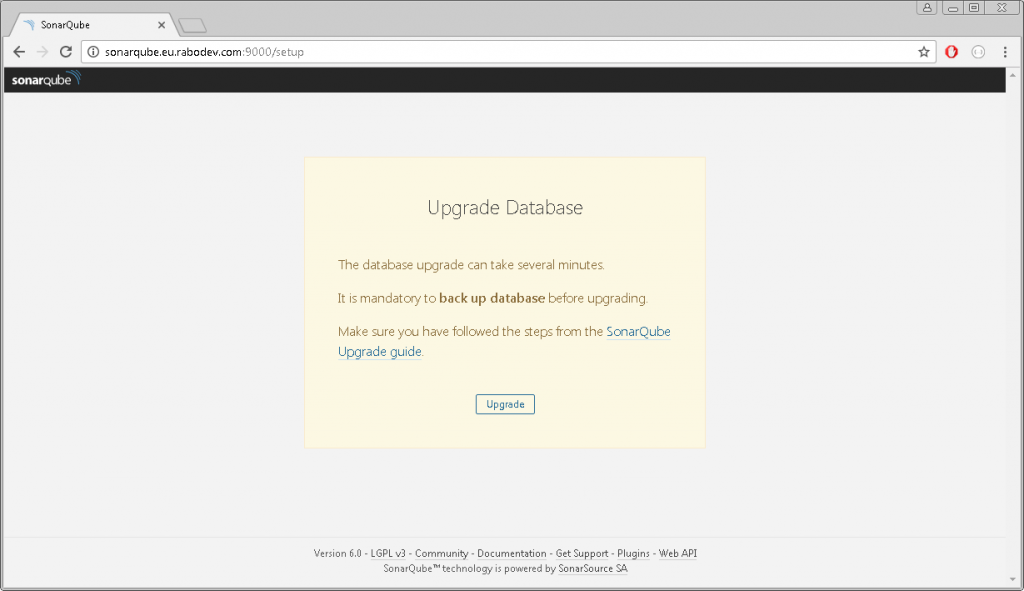Reload the page with refresh icon
Viewport: 1024px width, 591px height.
pyautogui.click(x=66, y=52)
